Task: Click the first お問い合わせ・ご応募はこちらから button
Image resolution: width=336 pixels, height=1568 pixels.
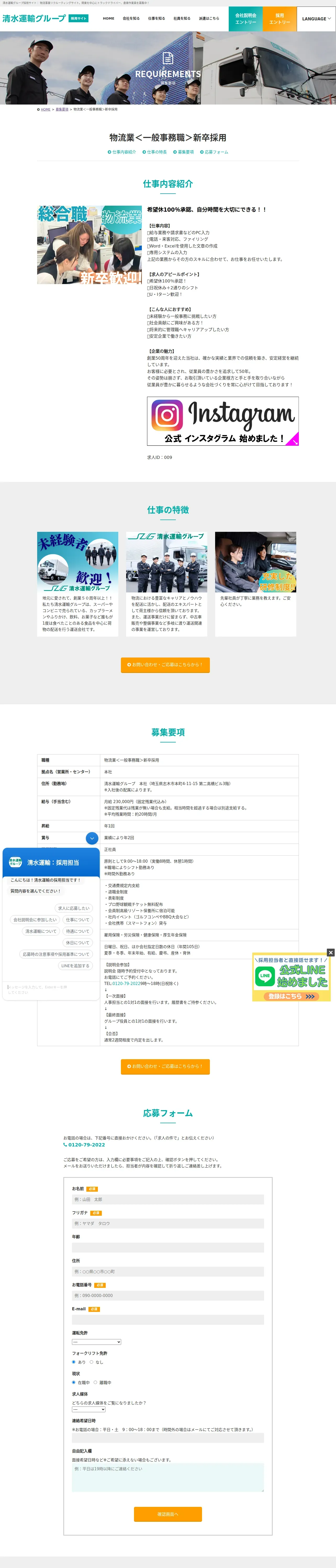Action: tap(165, 665)
